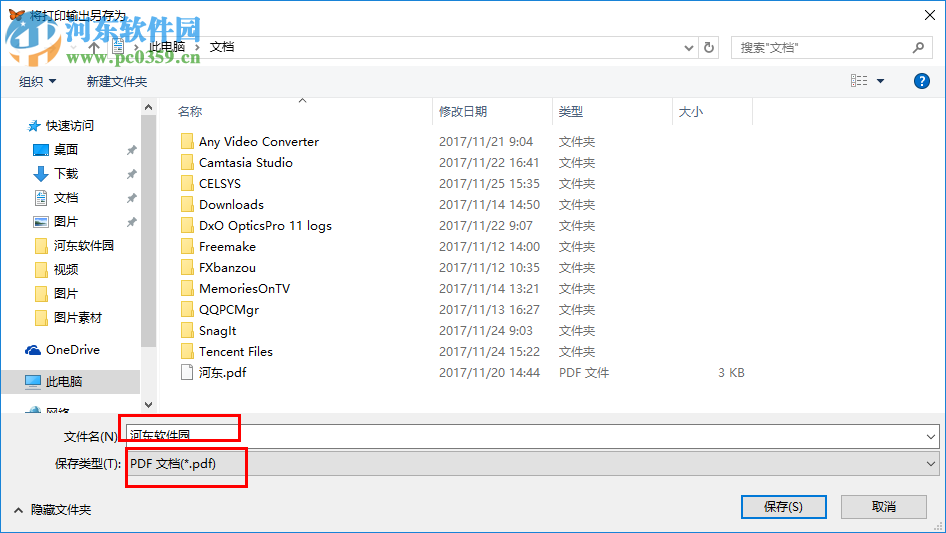Click the refresh icon beside the address bar
Viewport: 946px width, 533px height.
coord(709,47)
